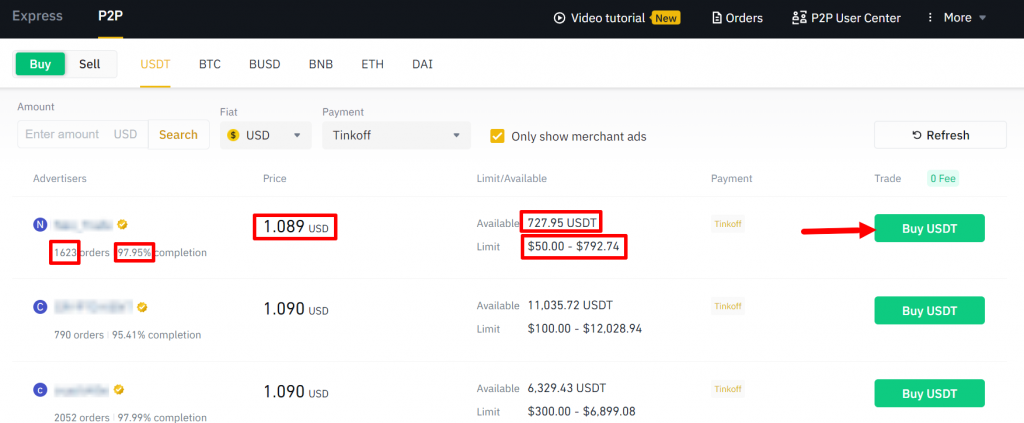Open advertiser name with 2052 orders
1024x423 pixels.
coord(82,390)
